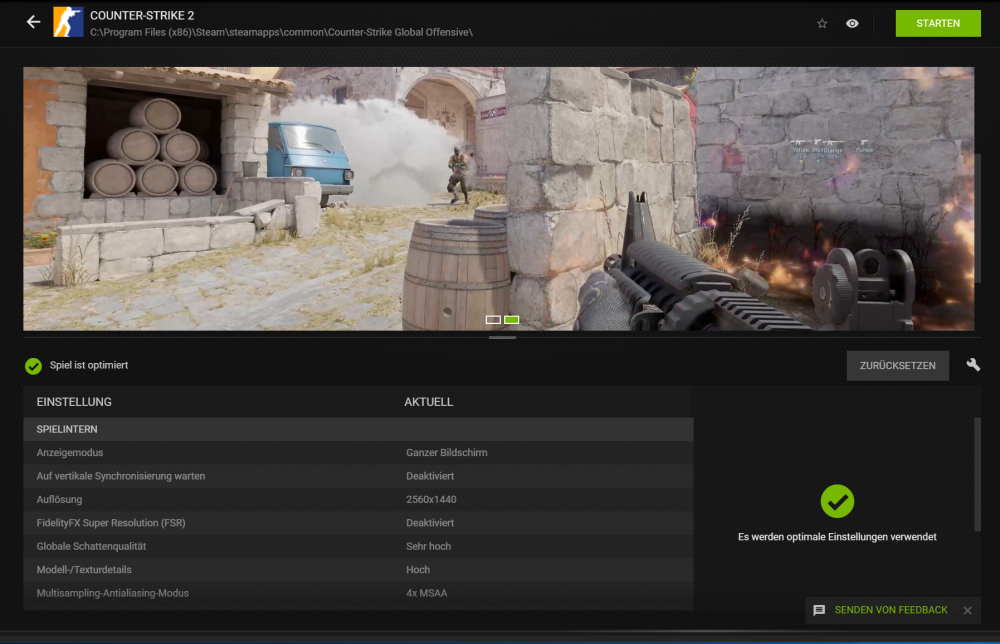Open the SENDEN VON FEEDBACK link
1000x644 pixels.
pyautogui.click(x=891, y=610)
